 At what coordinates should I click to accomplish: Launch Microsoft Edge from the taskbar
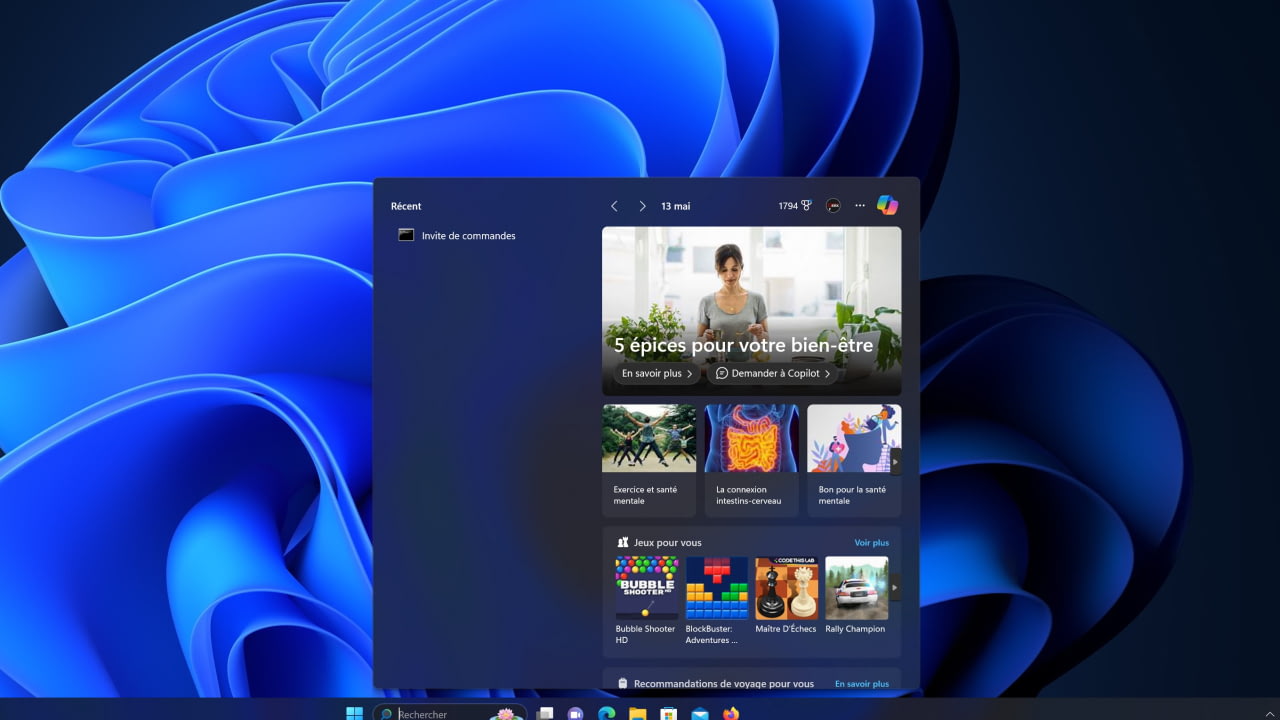tap(605, 714)
